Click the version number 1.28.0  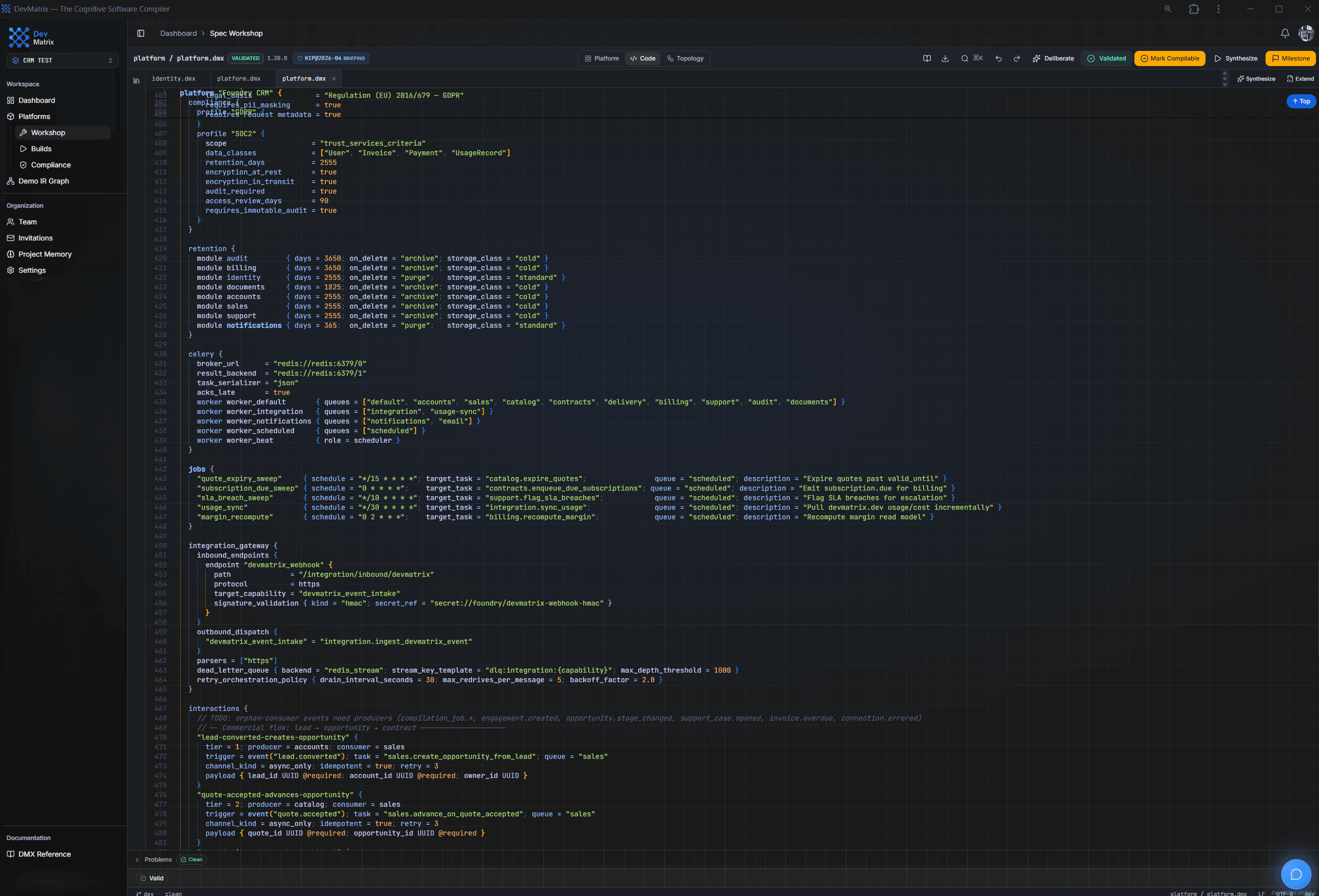pos(277,58)
